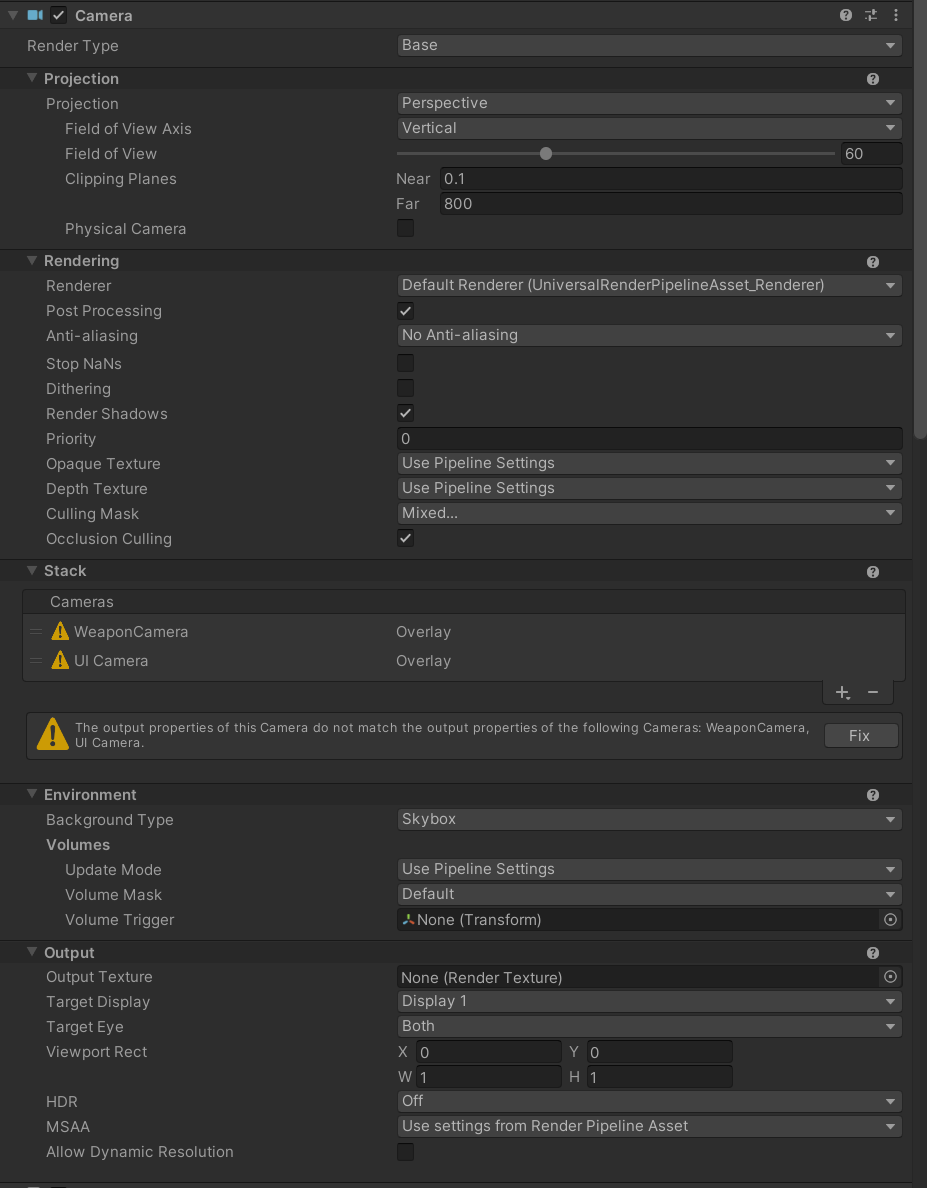Screen dimensions: 927x1188
Task: Open the Background Type dropdown
Action: tap(650, 819)
